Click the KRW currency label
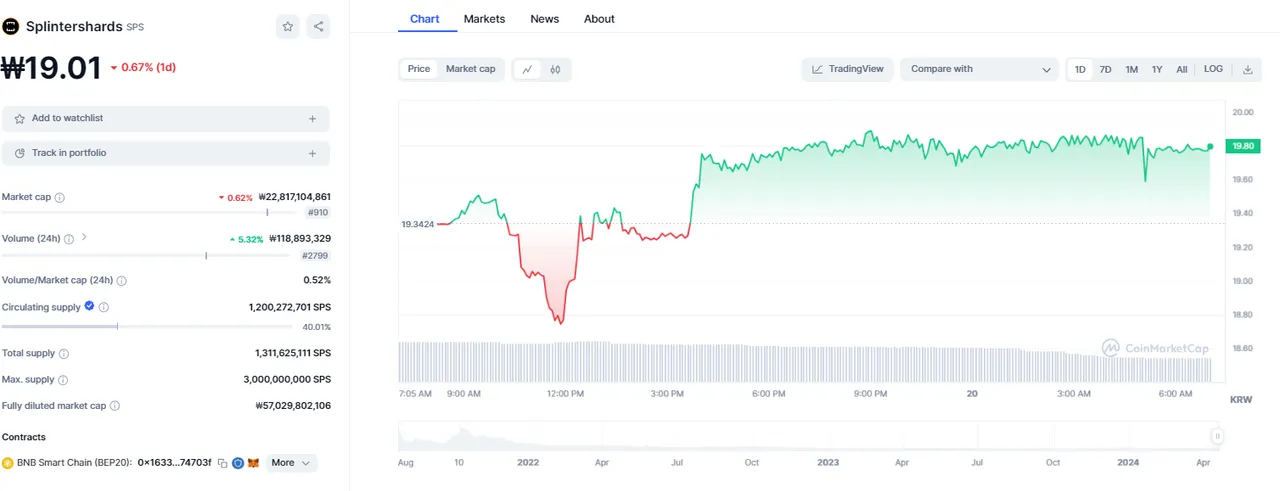 [x=1241, y=400]
